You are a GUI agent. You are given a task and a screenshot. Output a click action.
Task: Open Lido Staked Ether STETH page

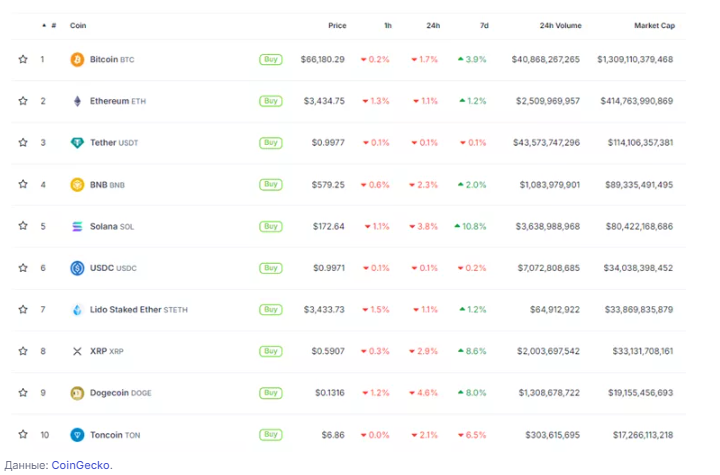(x=139, y=310)
